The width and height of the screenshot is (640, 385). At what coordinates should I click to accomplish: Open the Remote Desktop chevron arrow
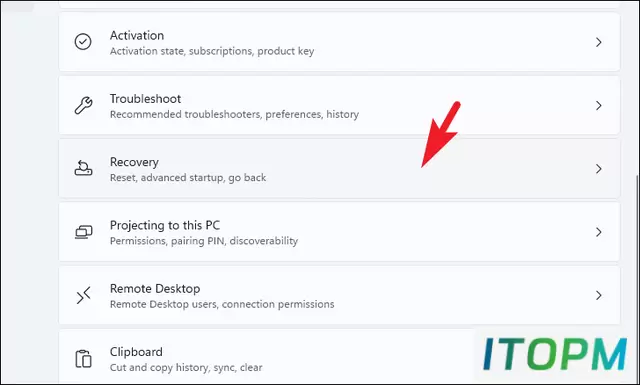pyautogui.click(x=598, y=295)
